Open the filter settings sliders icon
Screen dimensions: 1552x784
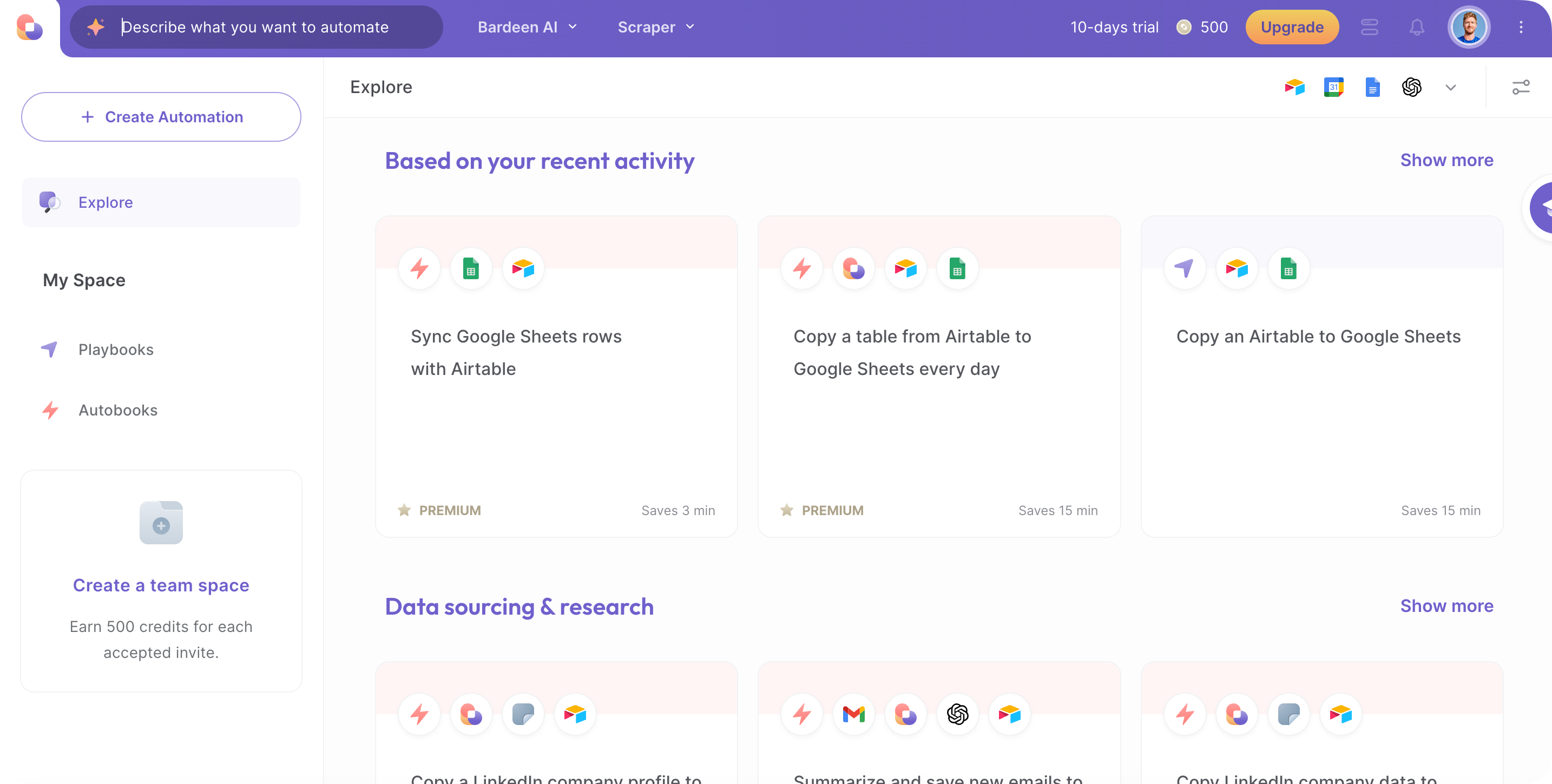[x=1521, y=87]
